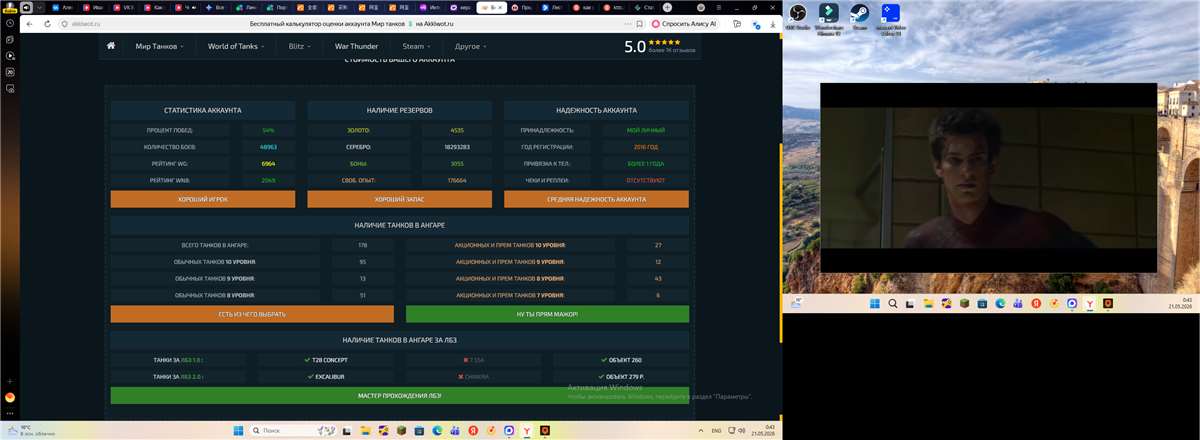Open the Microsoft Edge taskbar icon

point(438,431)
